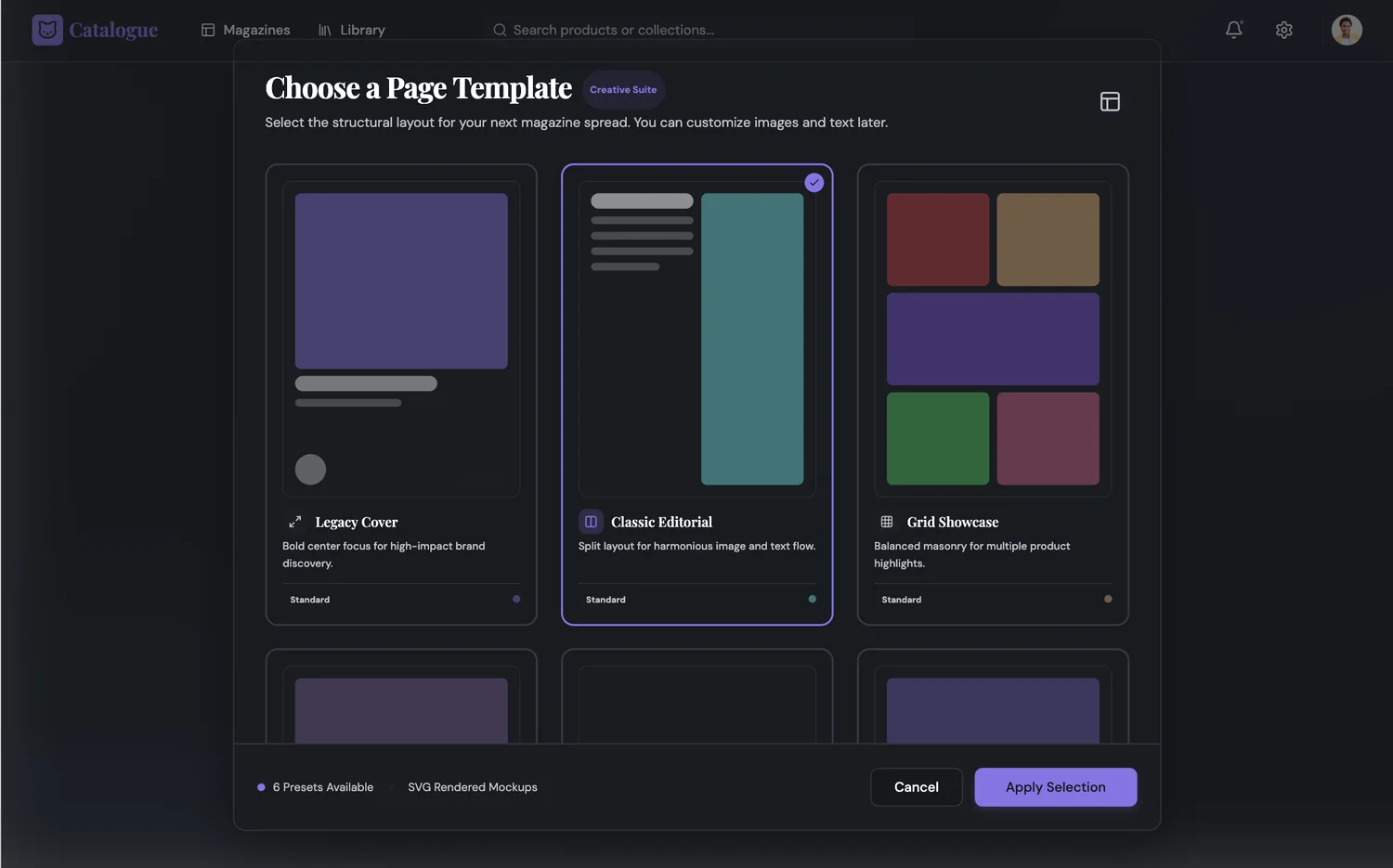Click the Choose a Page Template heading
Image resolution: width=1393 pixels, height=868 pixels.
click(x=419, y=88)
